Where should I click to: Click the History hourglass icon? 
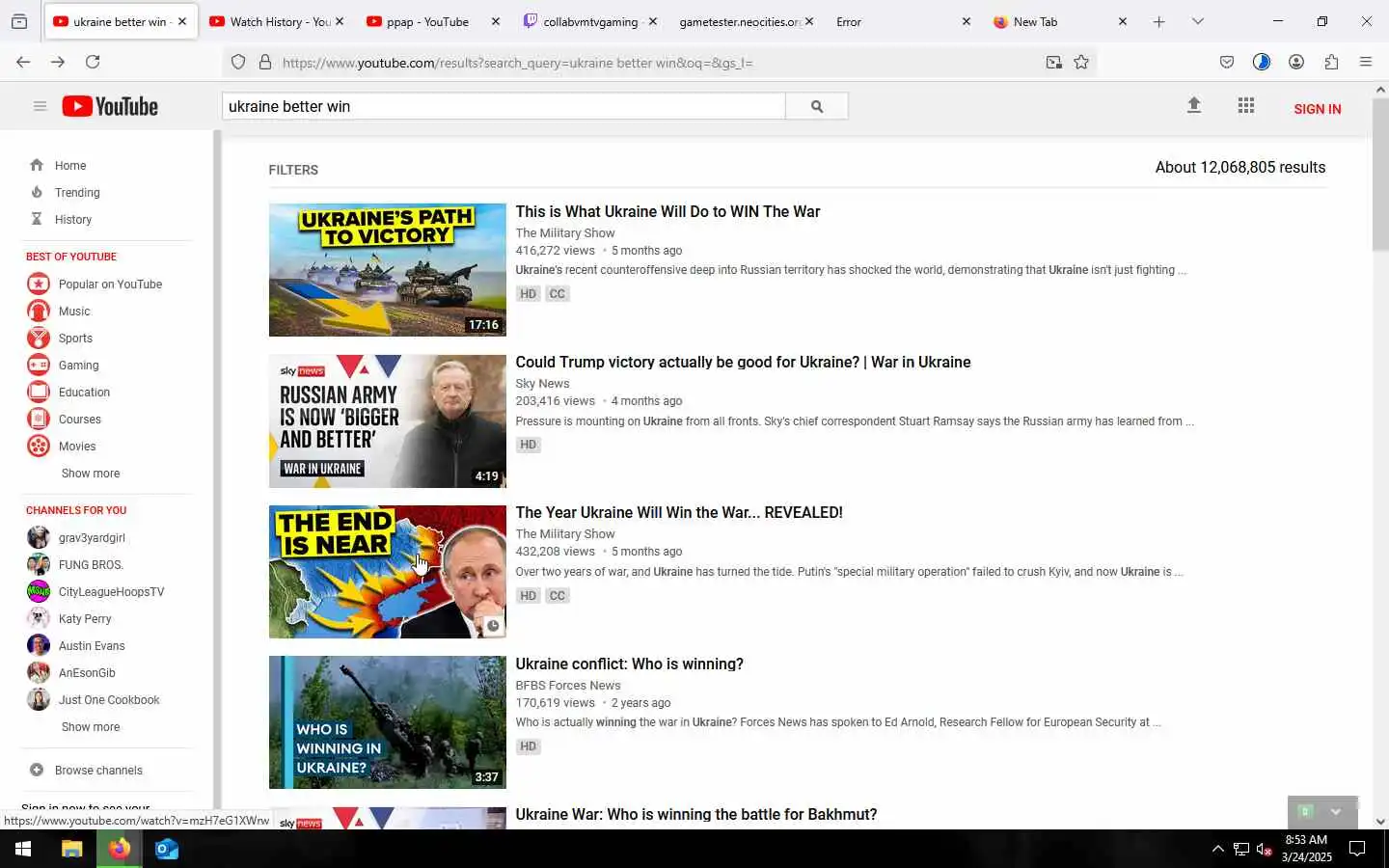coord(37,219)
